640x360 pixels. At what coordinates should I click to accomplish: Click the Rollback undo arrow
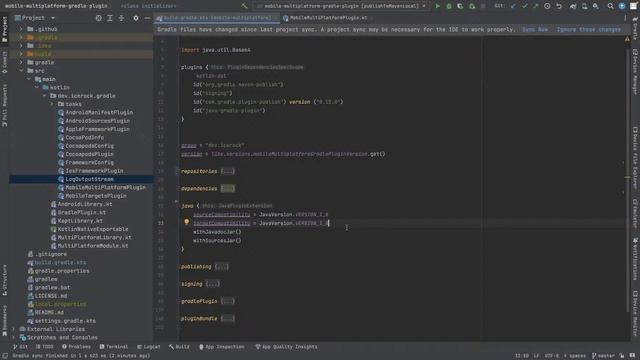click(559, 6)
